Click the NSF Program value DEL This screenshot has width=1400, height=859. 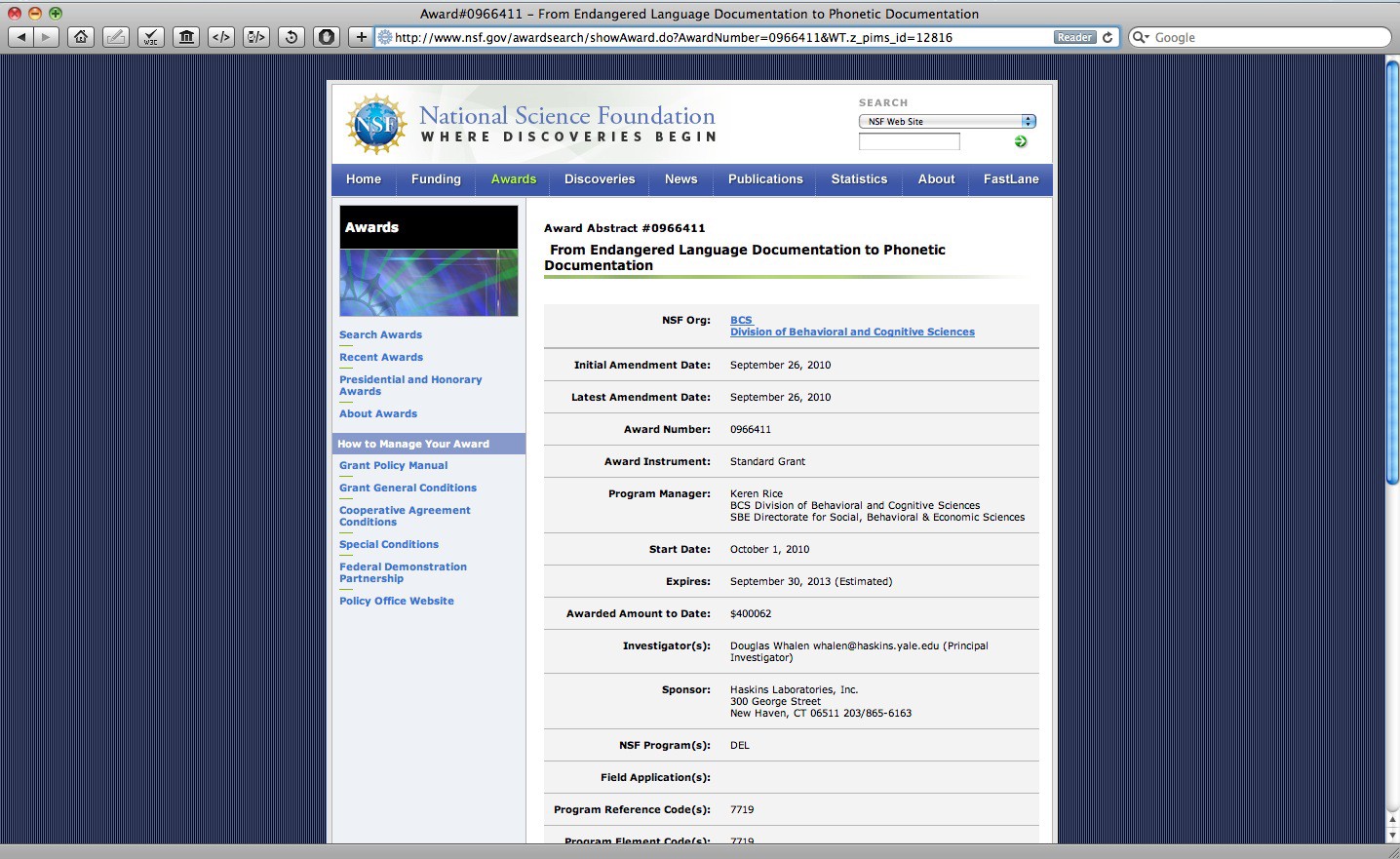pos(740,745)
